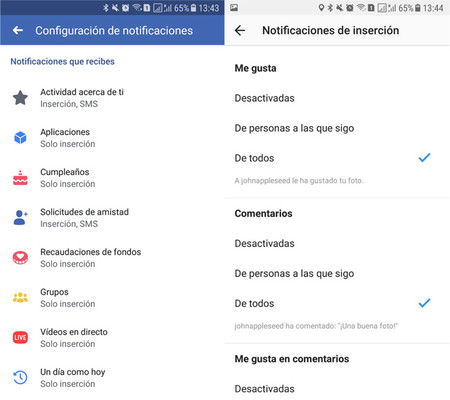Screen dimensions: 450x400
Task: Tap the yellow Grupos people icon
Action: pyautogui.click(x=20, y=297)
